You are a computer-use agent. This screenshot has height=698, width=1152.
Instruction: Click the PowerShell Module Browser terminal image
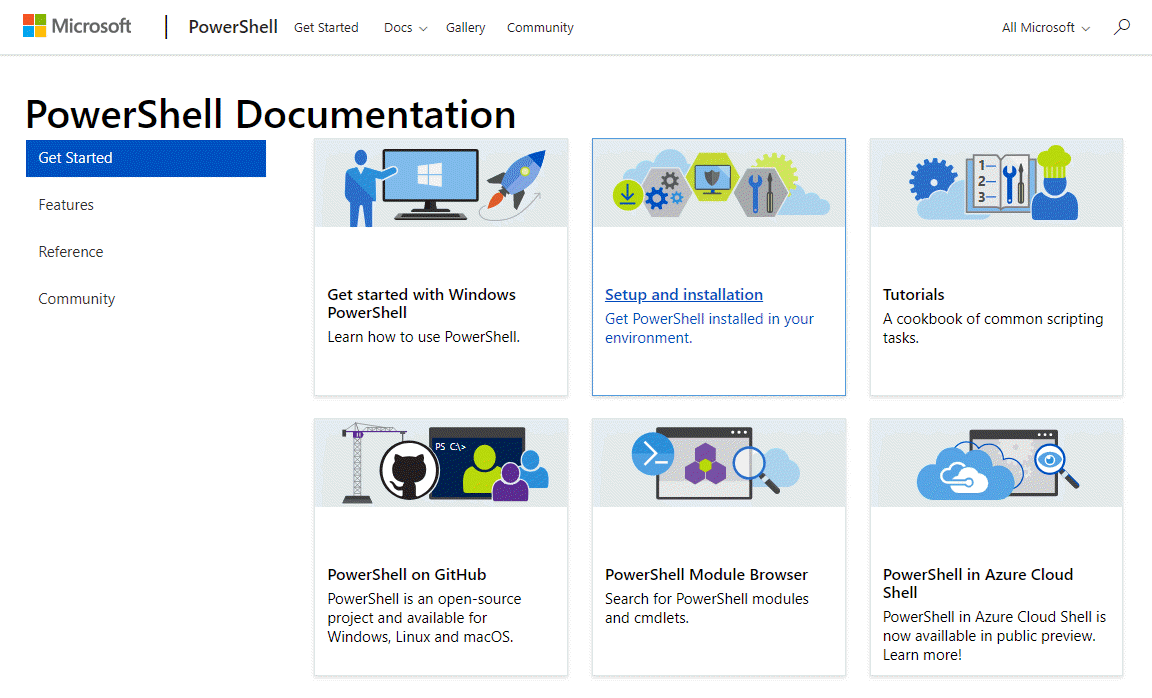point(718,462)
